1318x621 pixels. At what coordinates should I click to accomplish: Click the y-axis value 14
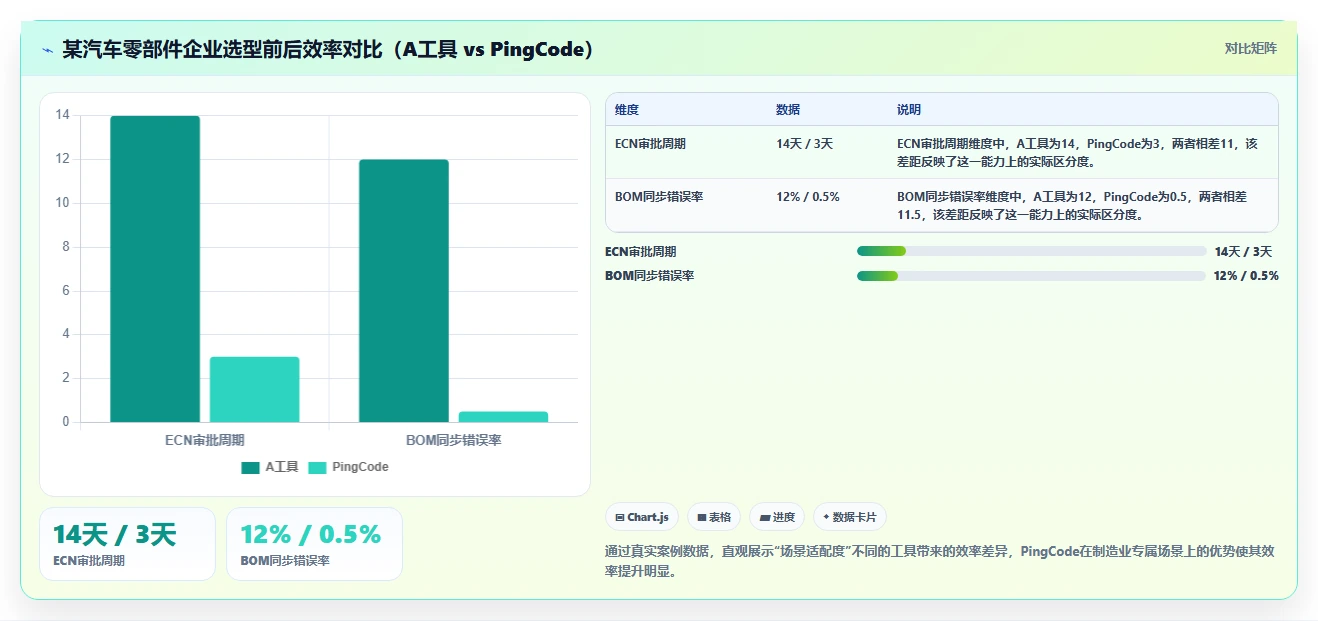[x=63, y=115]
